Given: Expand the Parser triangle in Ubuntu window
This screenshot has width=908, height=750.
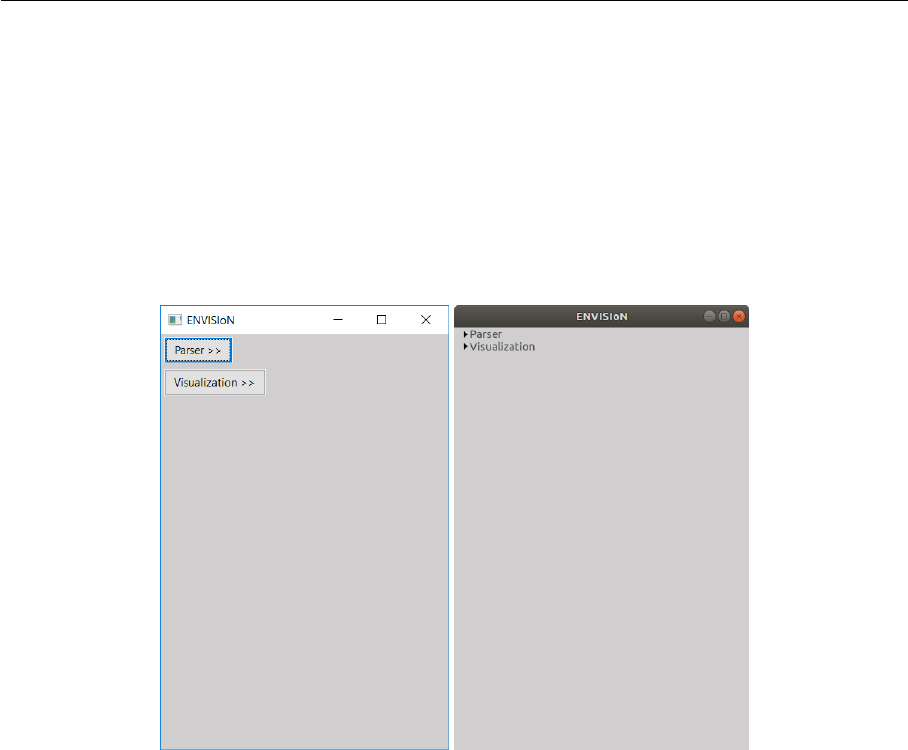Looking at the screenshot, I should pos(466,335).
